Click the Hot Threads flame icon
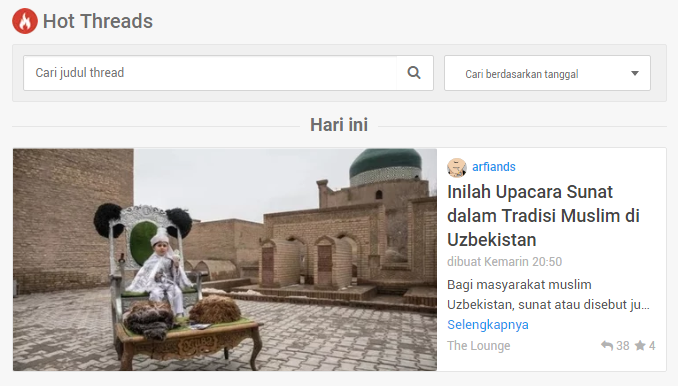Viewport: 678px width, 386px height. (x=25, y=21)
